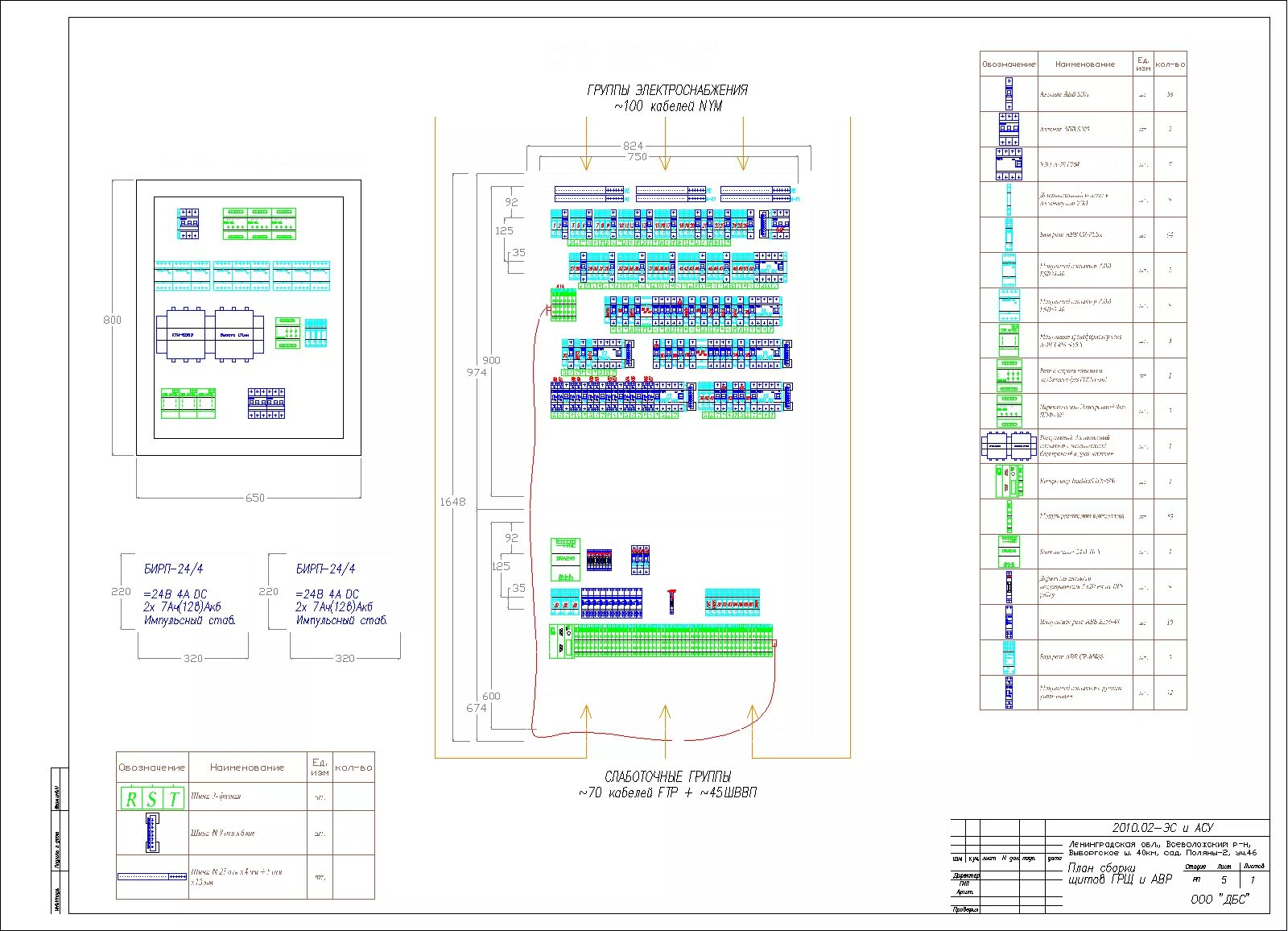Click the controller legend symbol in parts table
1288x931 pixels.
(x=1009, y=482)
